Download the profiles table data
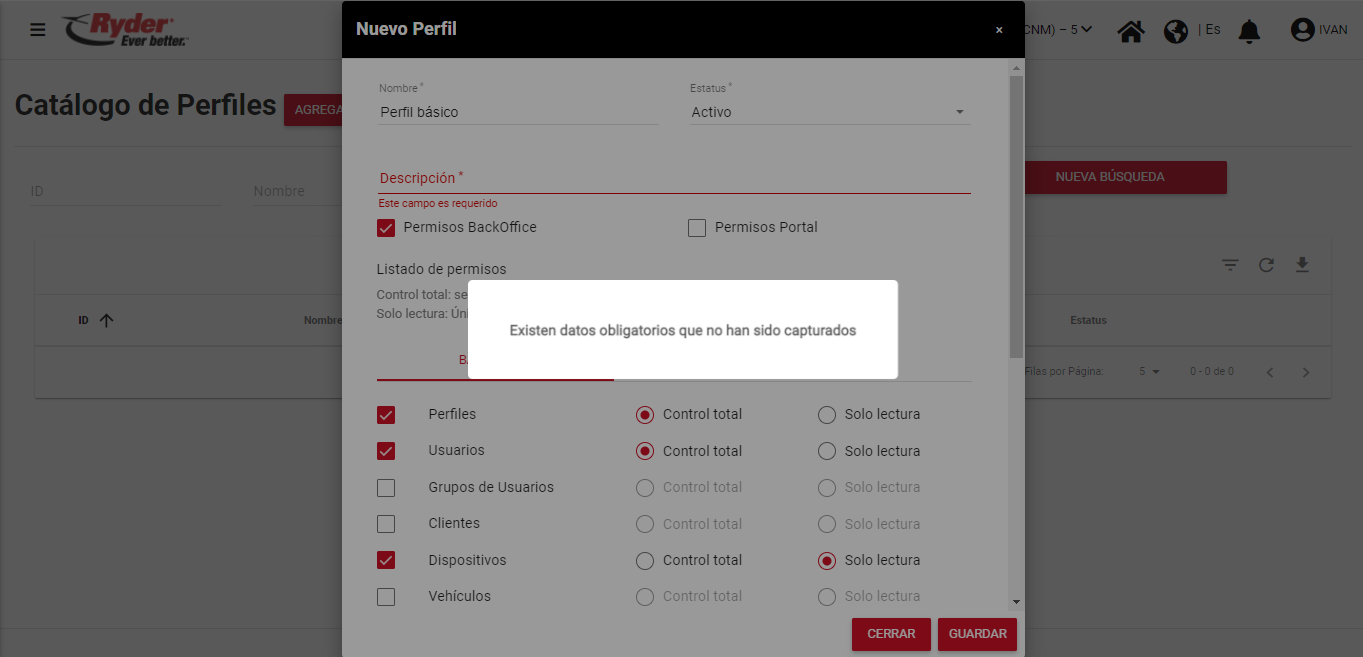This screenshot has height=657, width=1363. coord(1302,265)
